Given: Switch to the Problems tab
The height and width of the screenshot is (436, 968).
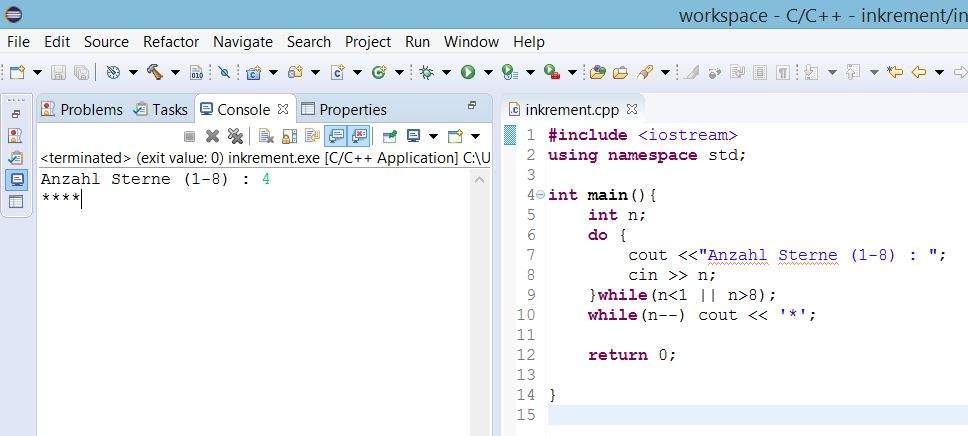Looking at the screenshot, I should tap(82, 109).
